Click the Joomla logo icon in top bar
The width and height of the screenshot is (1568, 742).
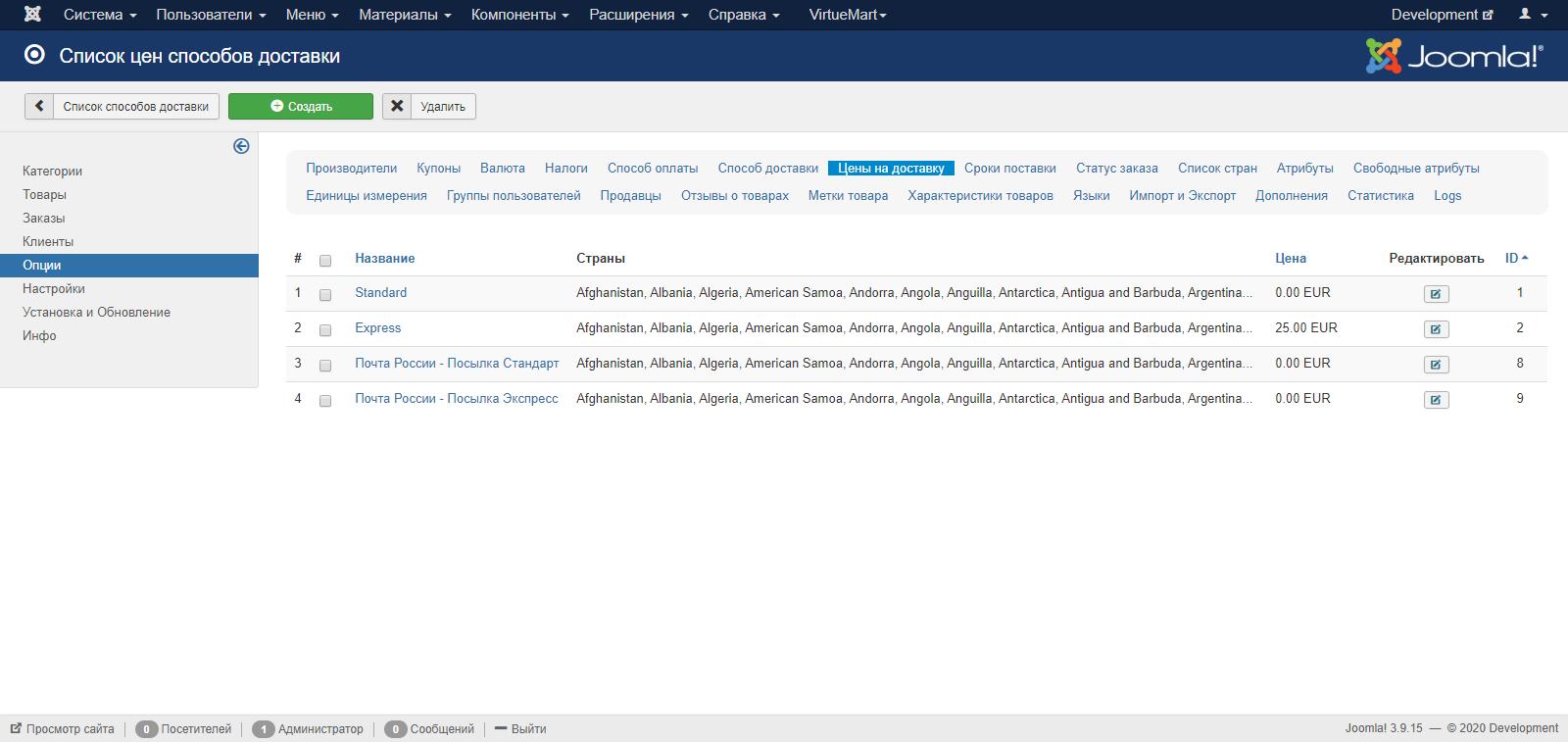point(32,15)
